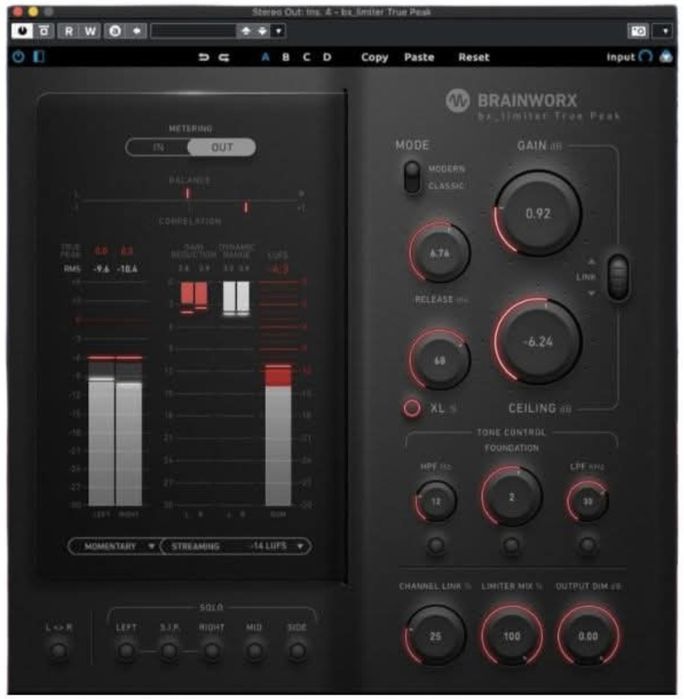This screenshot has width=684, height=699.
Task: Click the HPF knob showing 12
Action: pos(435,501)
